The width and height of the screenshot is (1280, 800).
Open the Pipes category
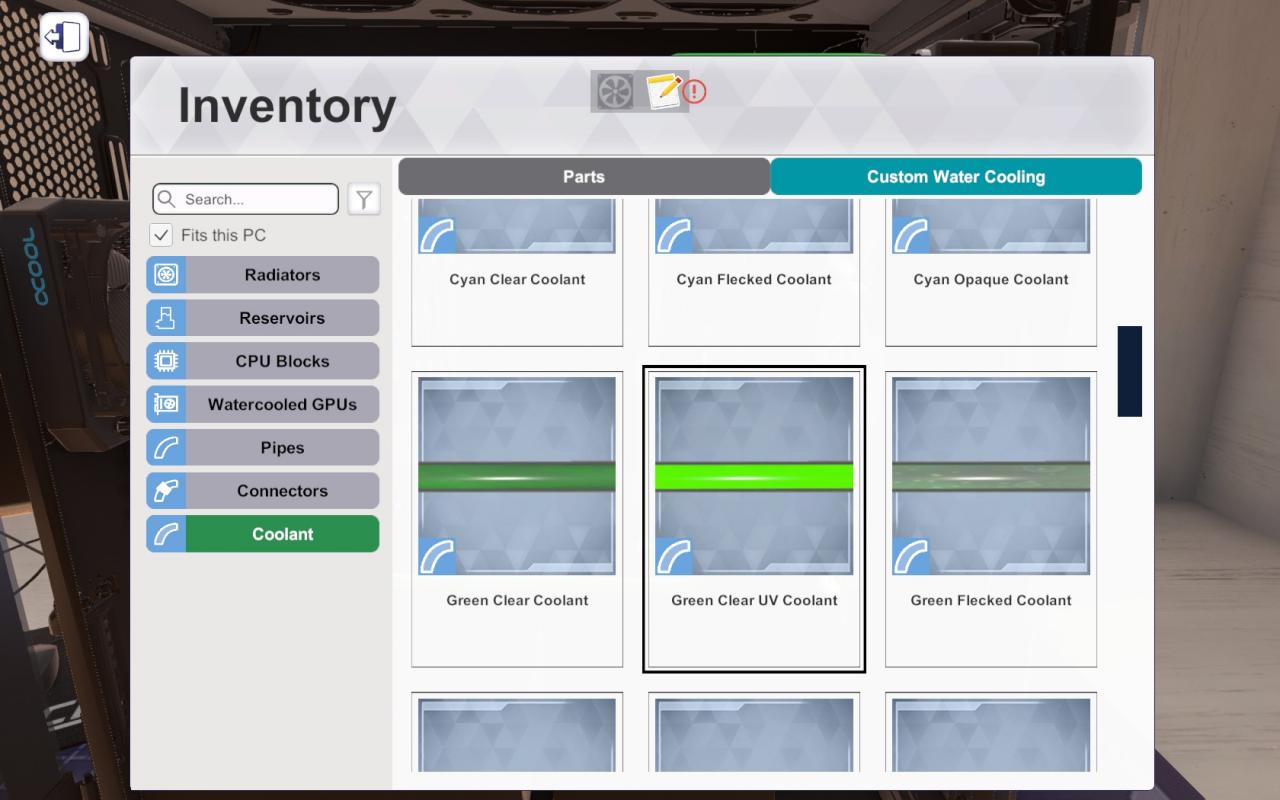pos(282,448)
